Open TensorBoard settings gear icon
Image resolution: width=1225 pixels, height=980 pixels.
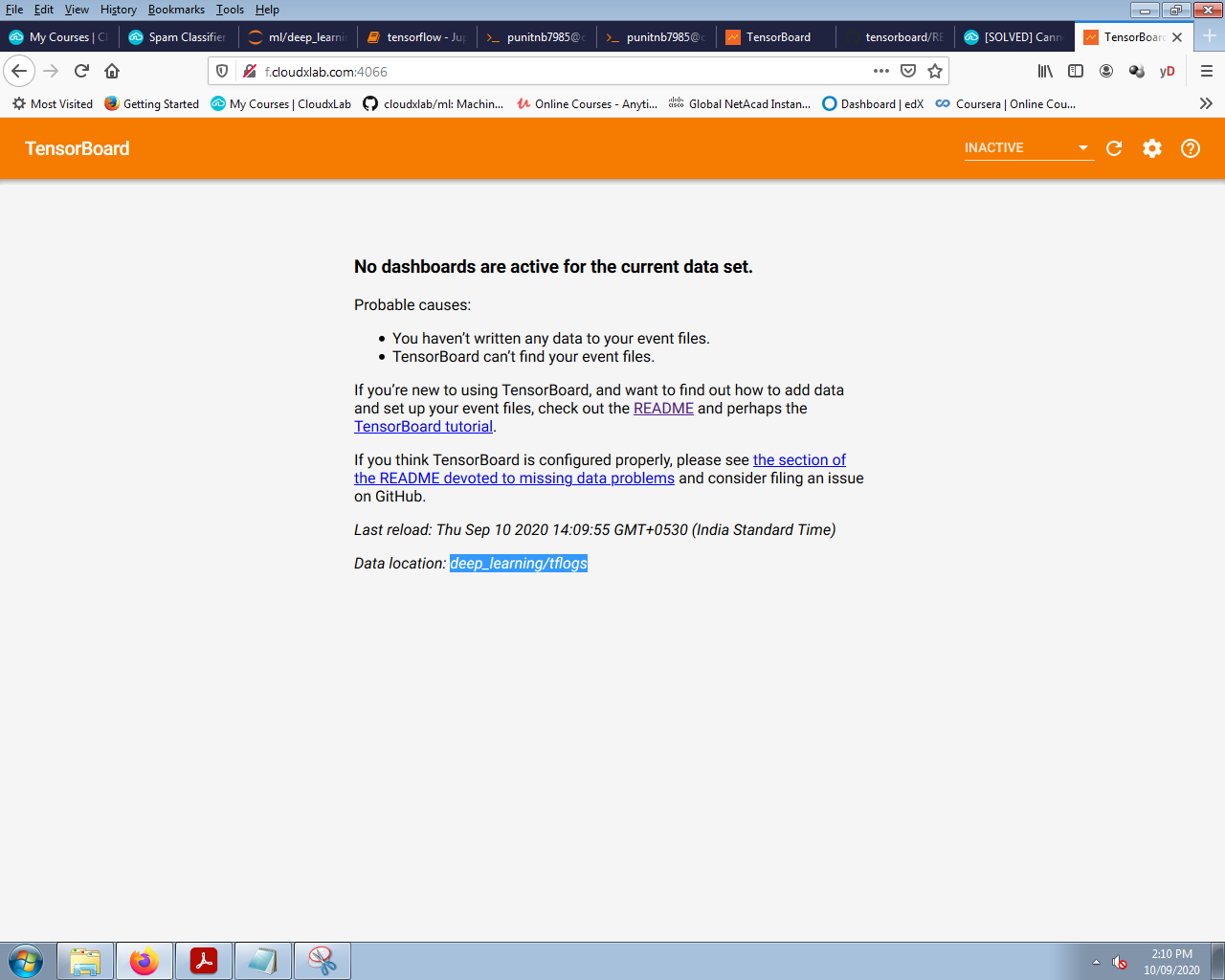(1152, 148)
